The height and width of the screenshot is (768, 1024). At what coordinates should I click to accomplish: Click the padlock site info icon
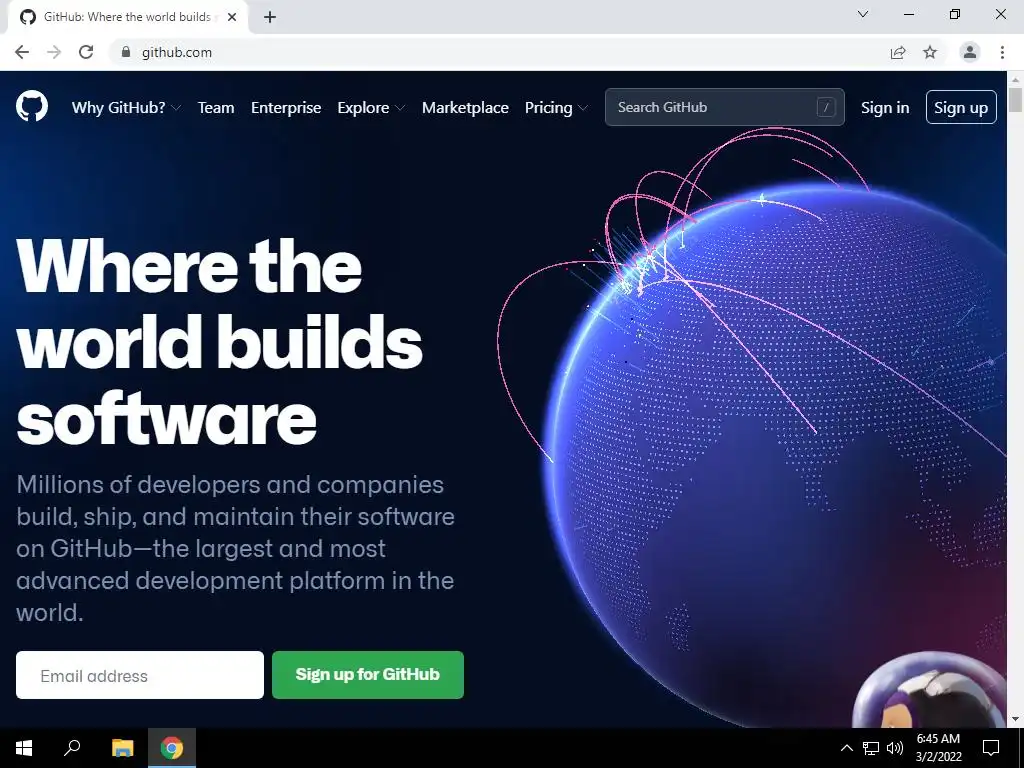pos(125,52)
